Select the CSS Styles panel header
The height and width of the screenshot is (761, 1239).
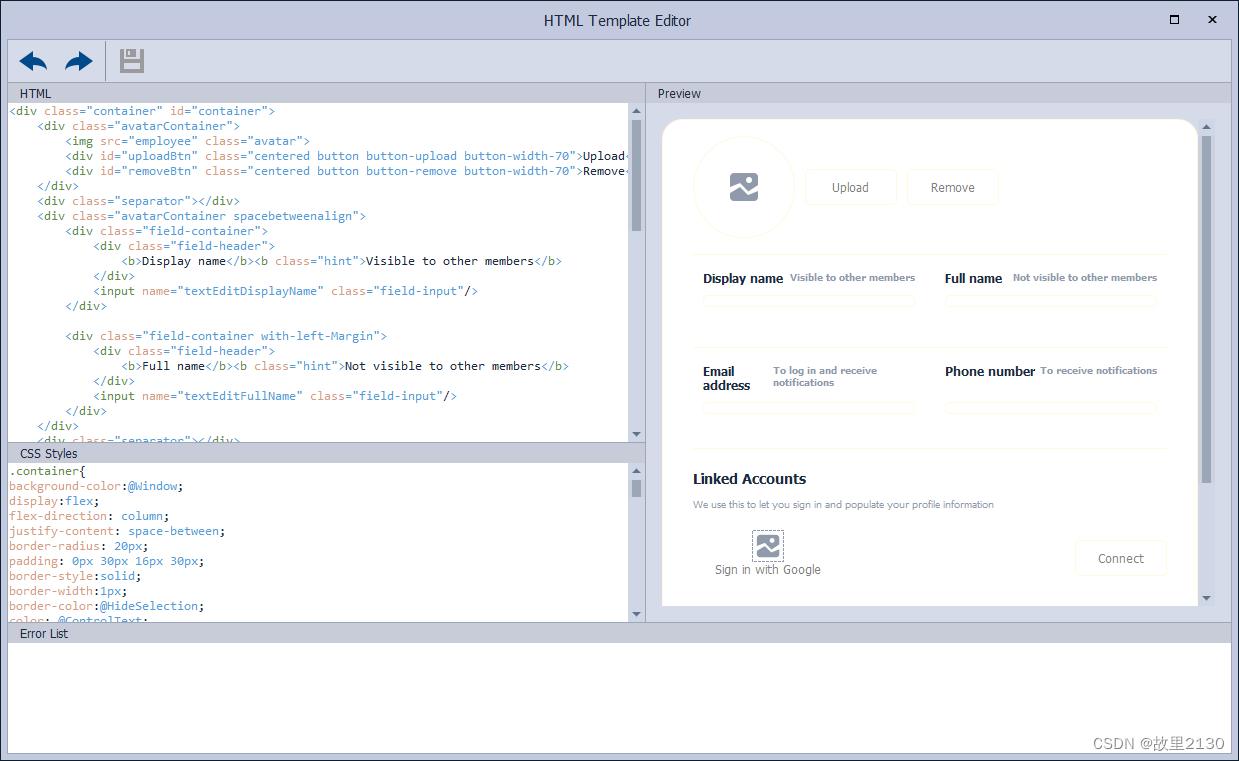(x=48, y=453)
